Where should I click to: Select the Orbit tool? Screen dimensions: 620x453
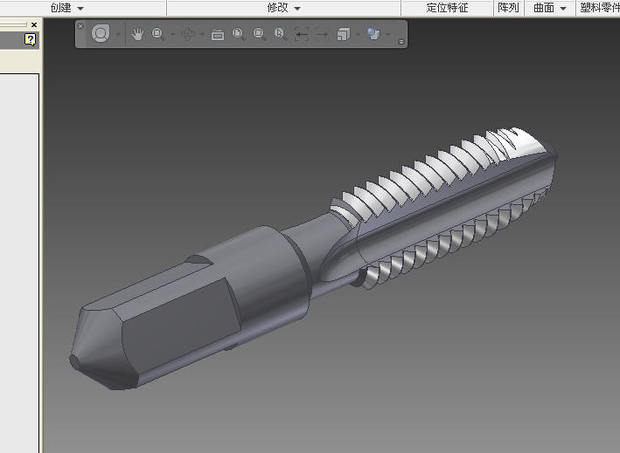188,34
